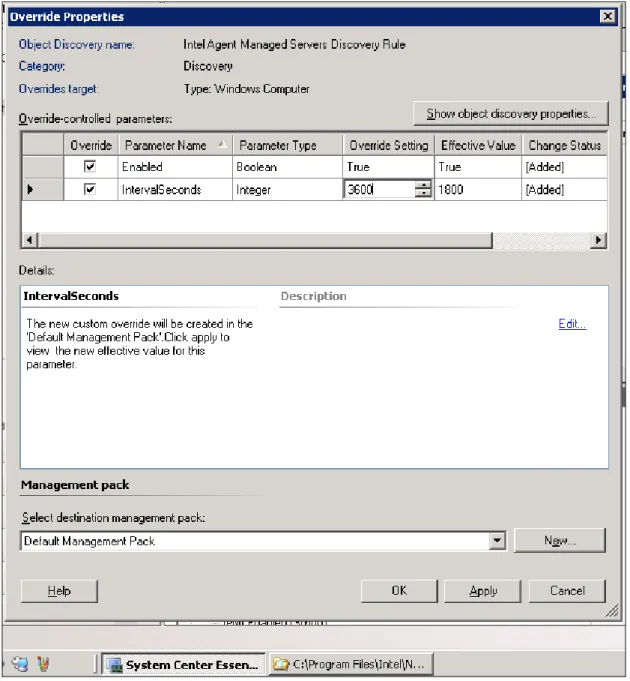Click the Change Status column header
Image resolution: width=630 pixels, height=681 pixels.
[564, 145]
